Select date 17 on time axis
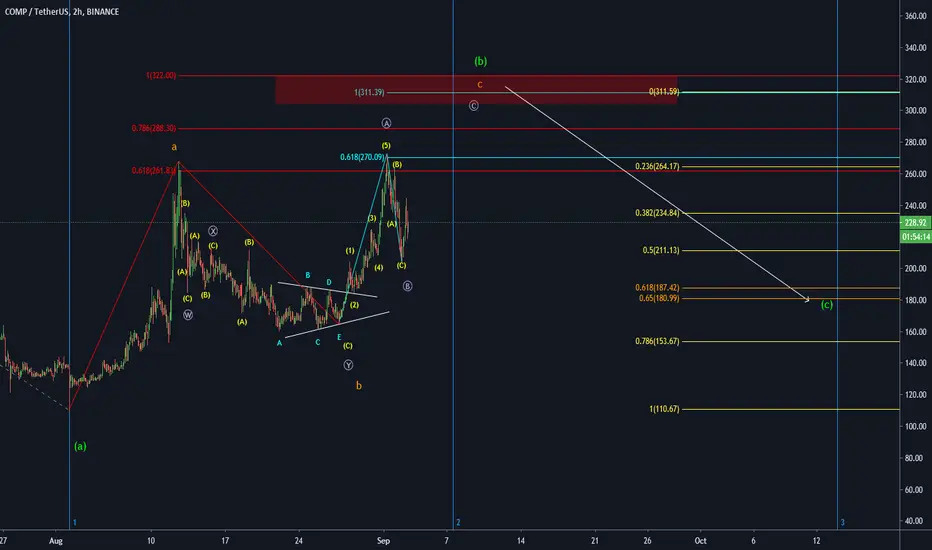This screenshot has height=550, width=932. click(225, 540)
